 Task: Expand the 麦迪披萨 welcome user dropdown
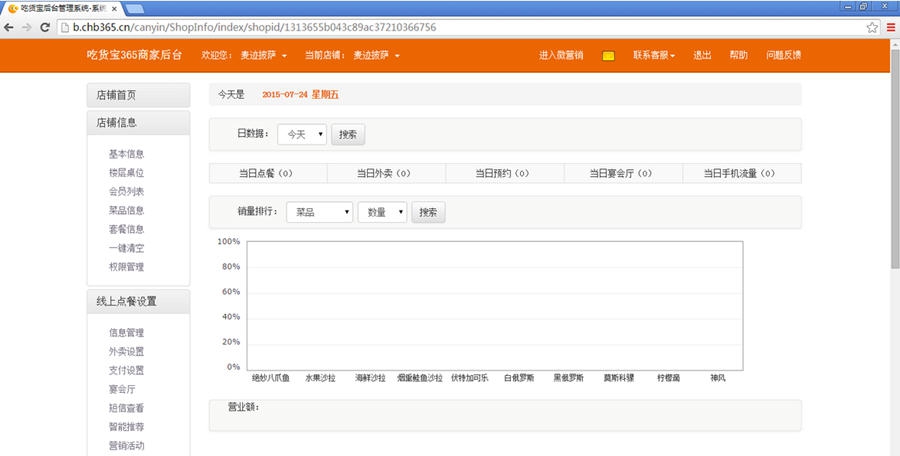click(x=263, y=55)
